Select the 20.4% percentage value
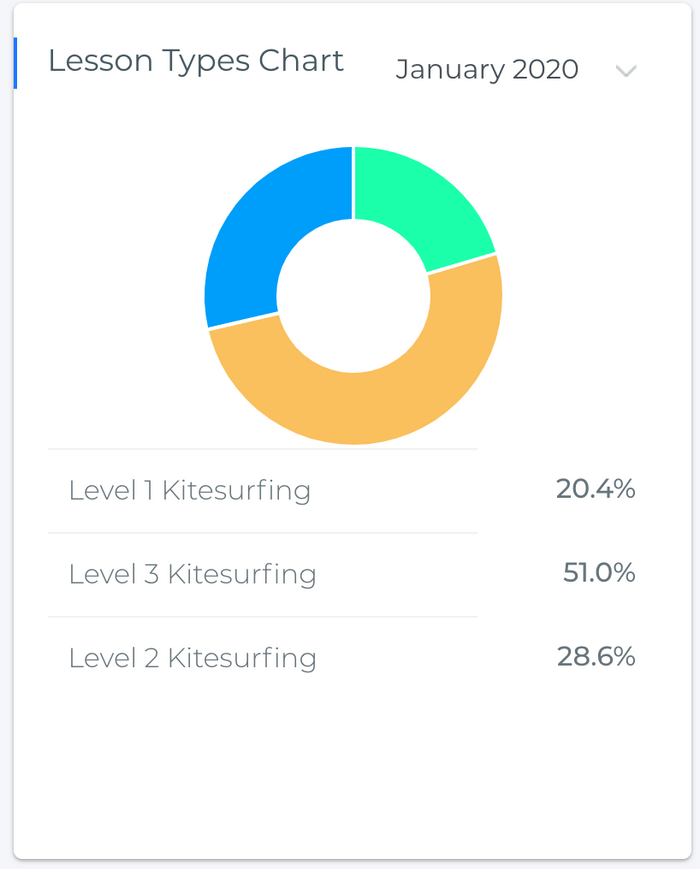The width and height of the screenshot is (700, 869). click(x=596, y=489)
